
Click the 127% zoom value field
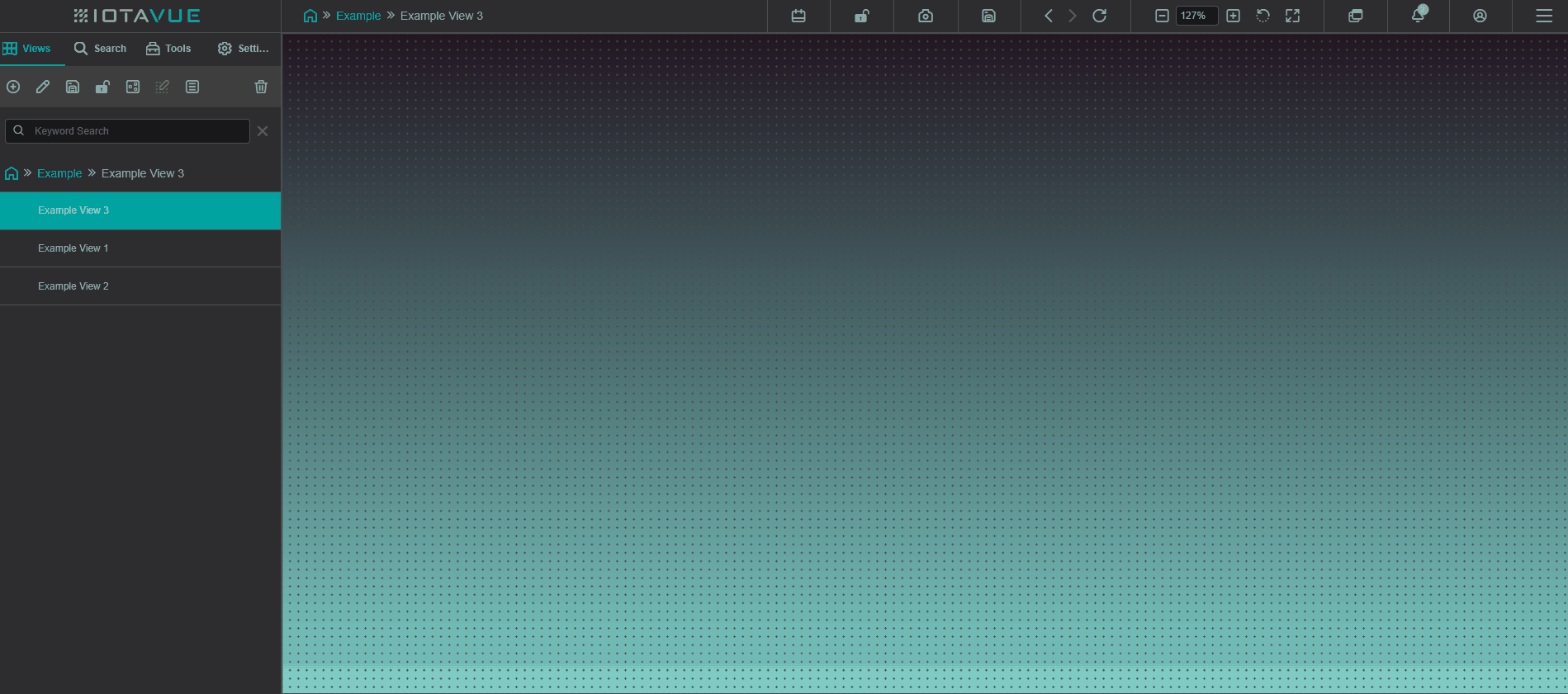1196,16
